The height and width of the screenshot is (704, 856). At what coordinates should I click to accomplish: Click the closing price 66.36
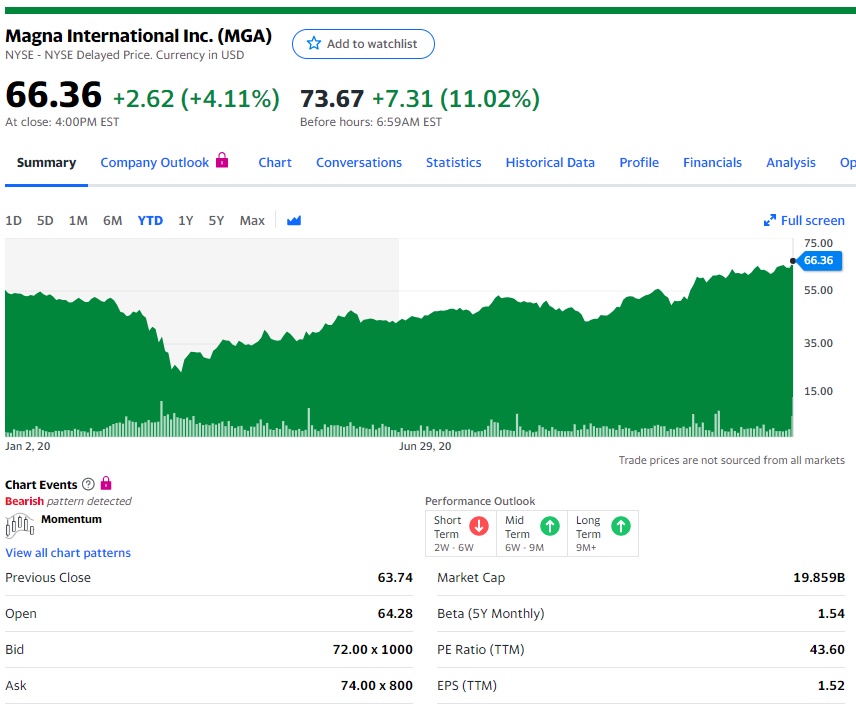[x=54, y=94]
